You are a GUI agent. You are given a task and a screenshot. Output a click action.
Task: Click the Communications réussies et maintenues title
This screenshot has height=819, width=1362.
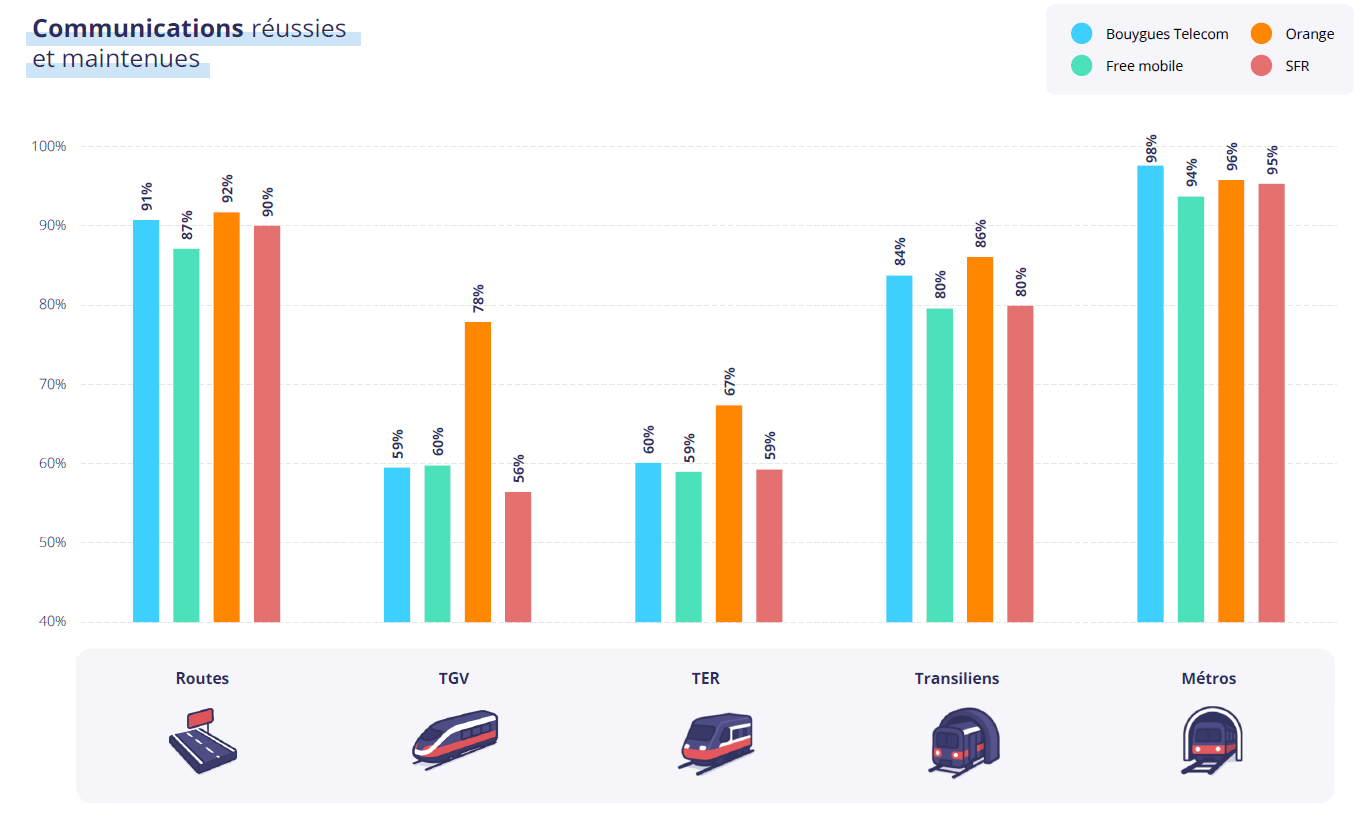190,43
